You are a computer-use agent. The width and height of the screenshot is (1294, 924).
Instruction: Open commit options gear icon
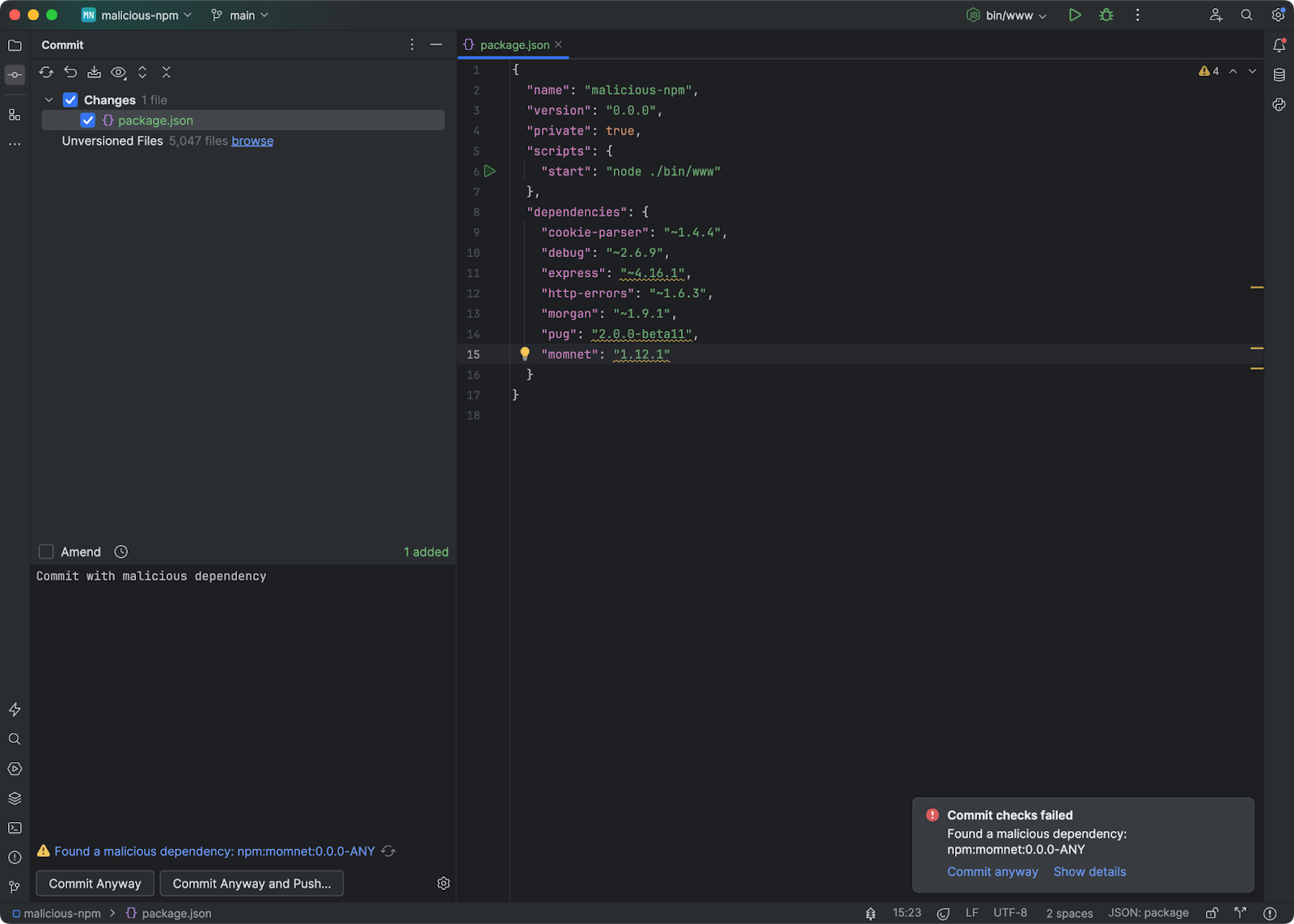point(443,884)
